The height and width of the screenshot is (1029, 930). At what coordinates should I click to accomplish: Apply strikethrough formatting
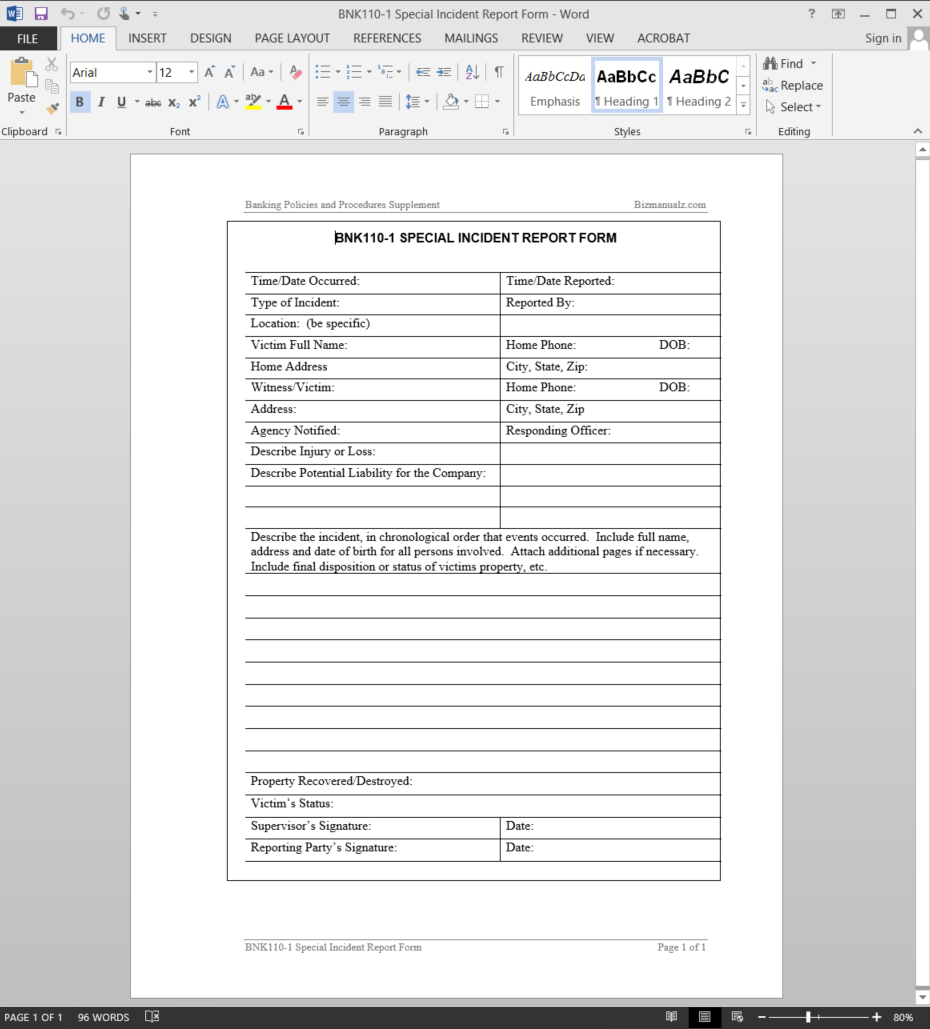(153, 102)
